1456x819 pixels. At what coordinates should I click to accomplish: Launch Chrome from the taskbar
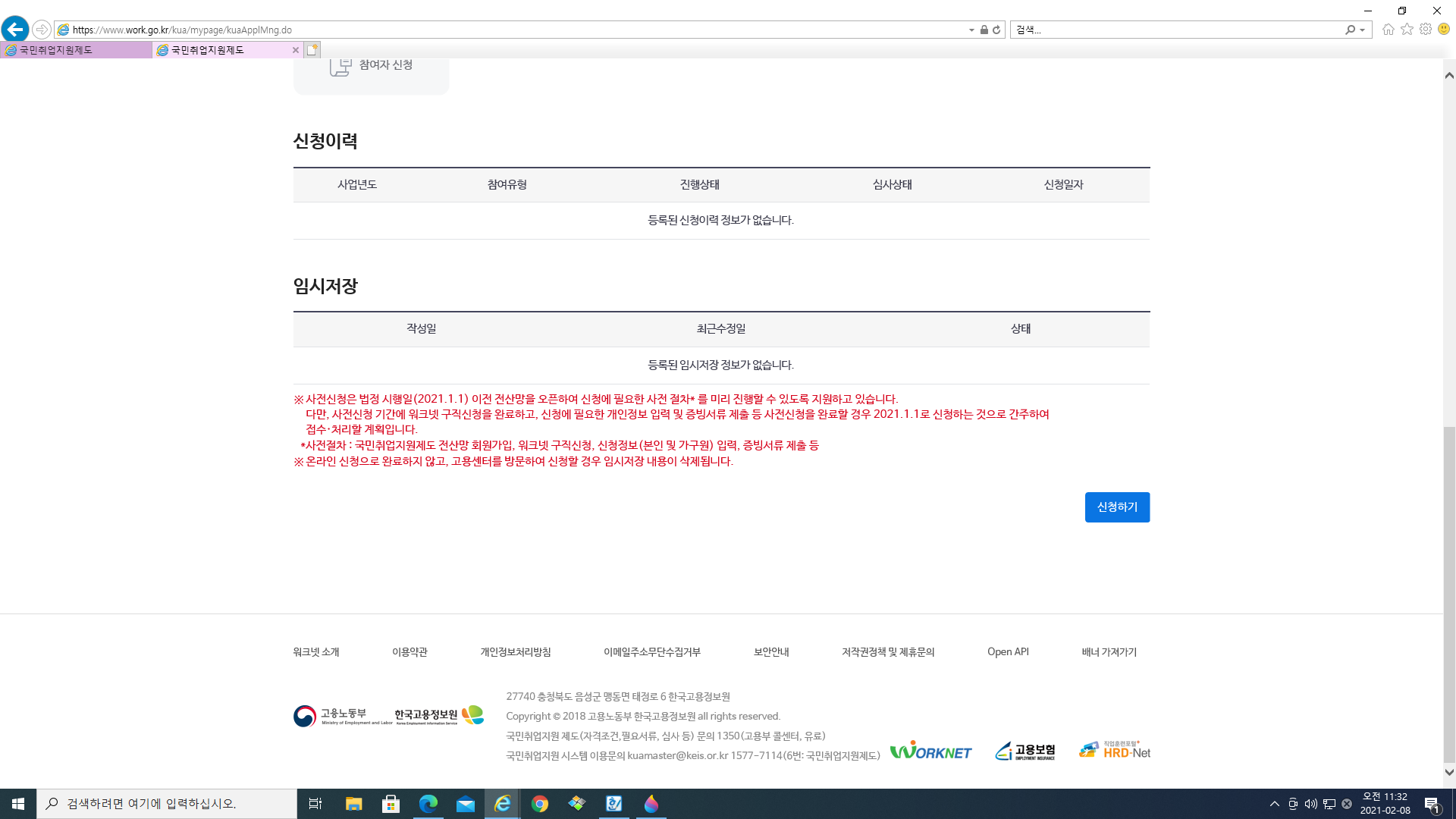(540, 804)
